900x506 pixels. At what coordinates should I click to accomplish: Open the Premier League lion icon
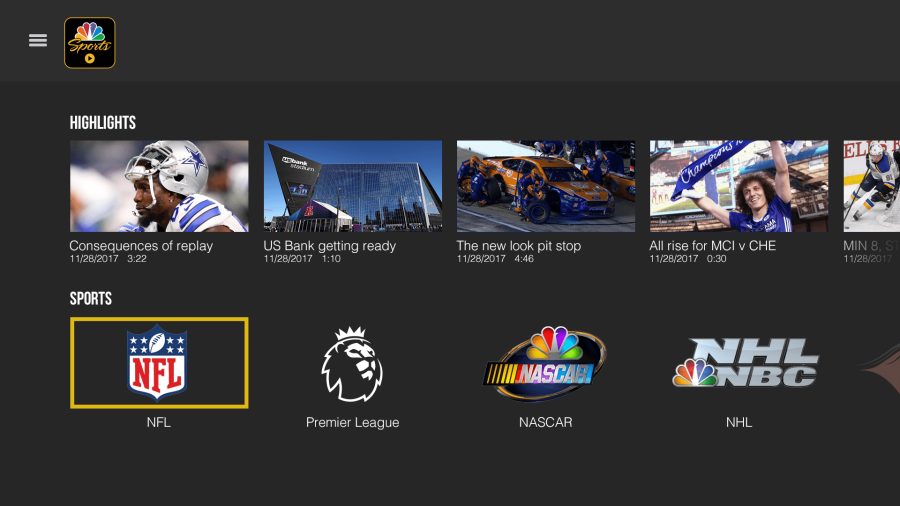pyautogui.click(x=352, y=364)
